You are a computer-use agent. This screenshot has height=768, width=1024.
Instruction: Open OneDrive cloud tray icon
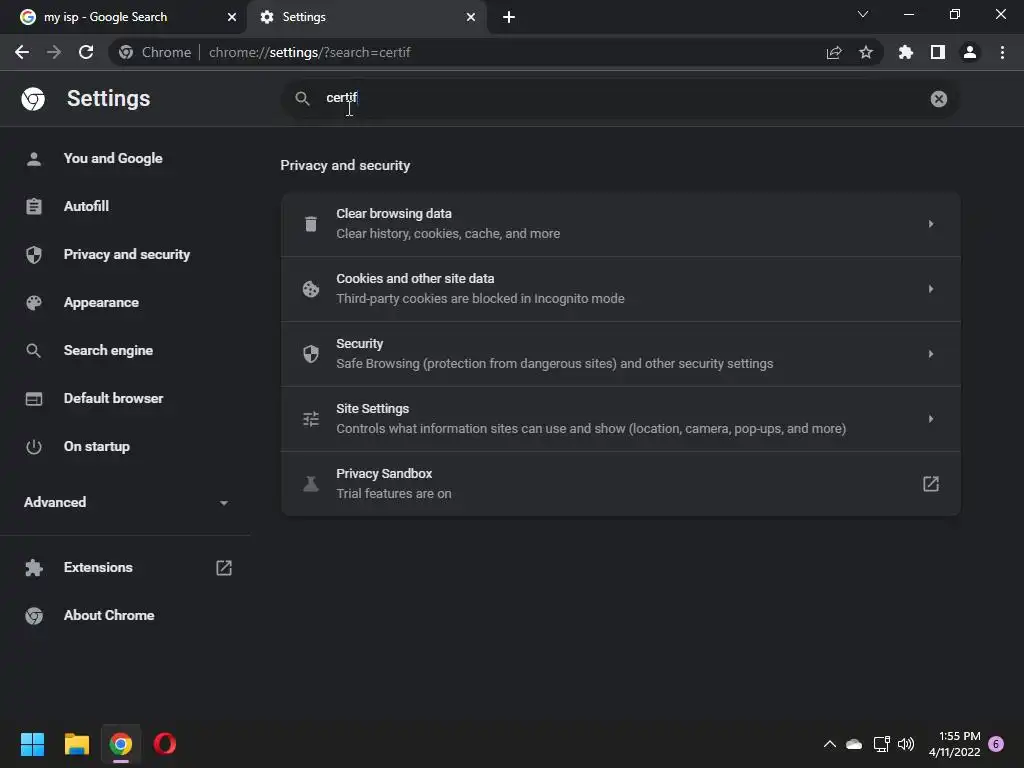click(854, 744)
